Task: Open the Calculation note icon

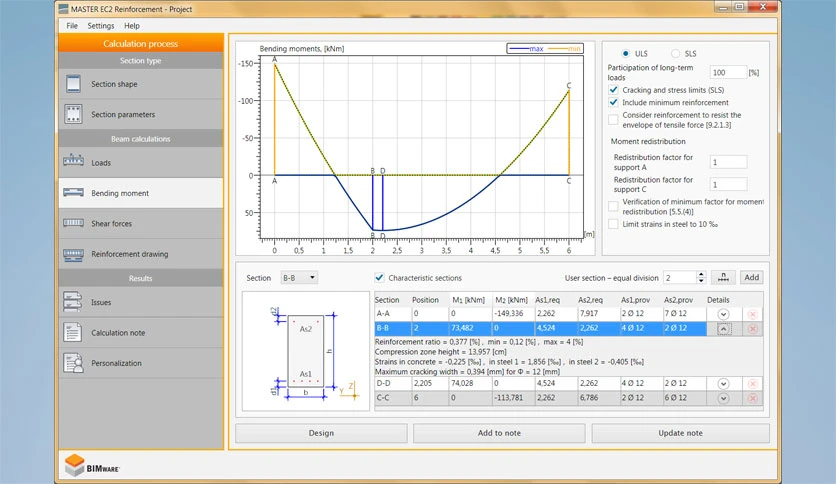Action: 73,332
